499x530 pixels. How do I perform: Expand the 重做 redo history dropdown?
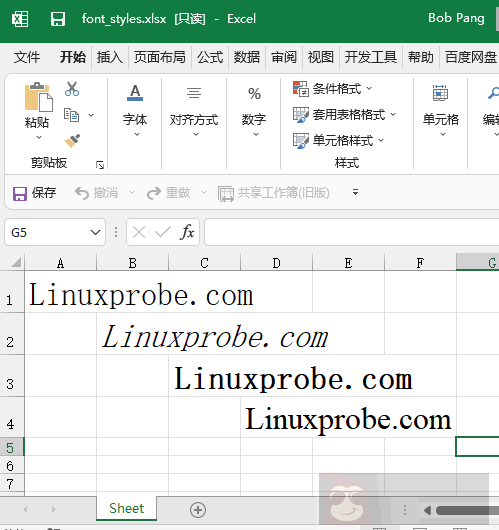[204, 193]
